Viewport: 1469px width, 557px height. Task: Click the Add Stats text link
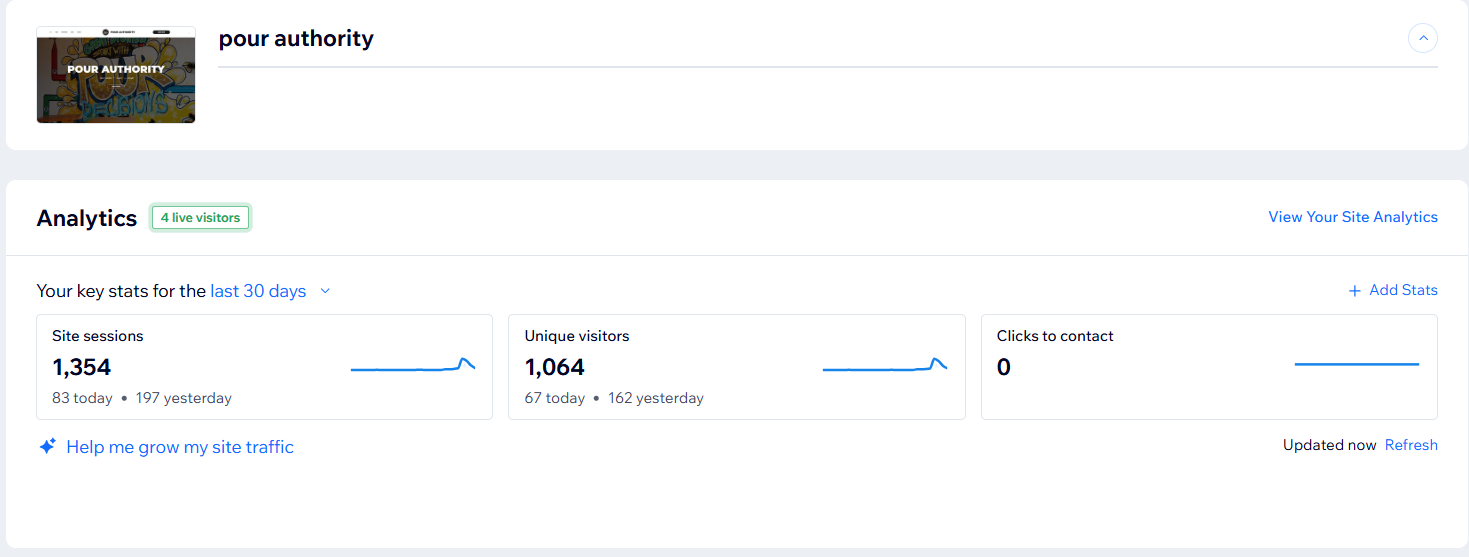point(1403,290)
